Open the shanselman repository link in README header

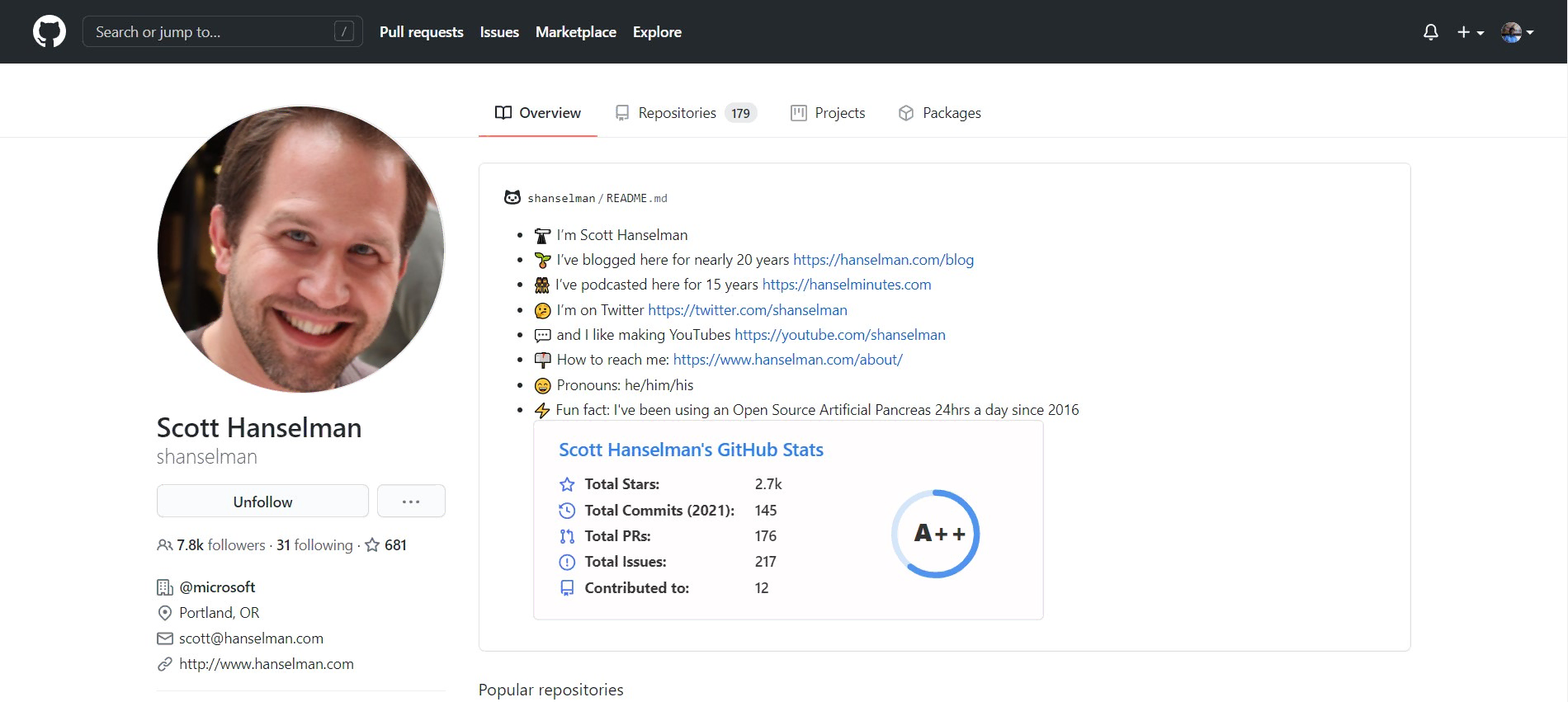pos(561,198)
